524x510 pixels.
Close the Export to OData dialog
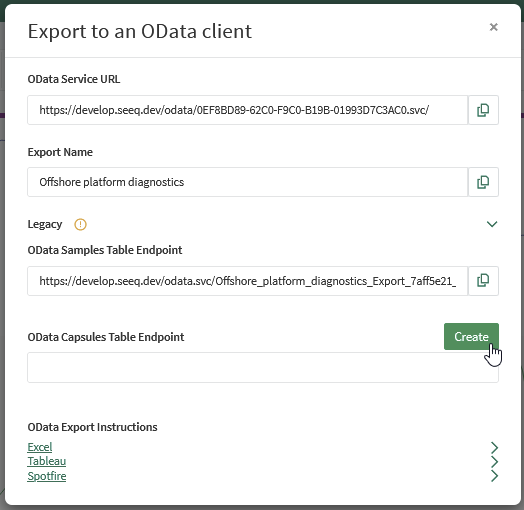click(494, 27)
